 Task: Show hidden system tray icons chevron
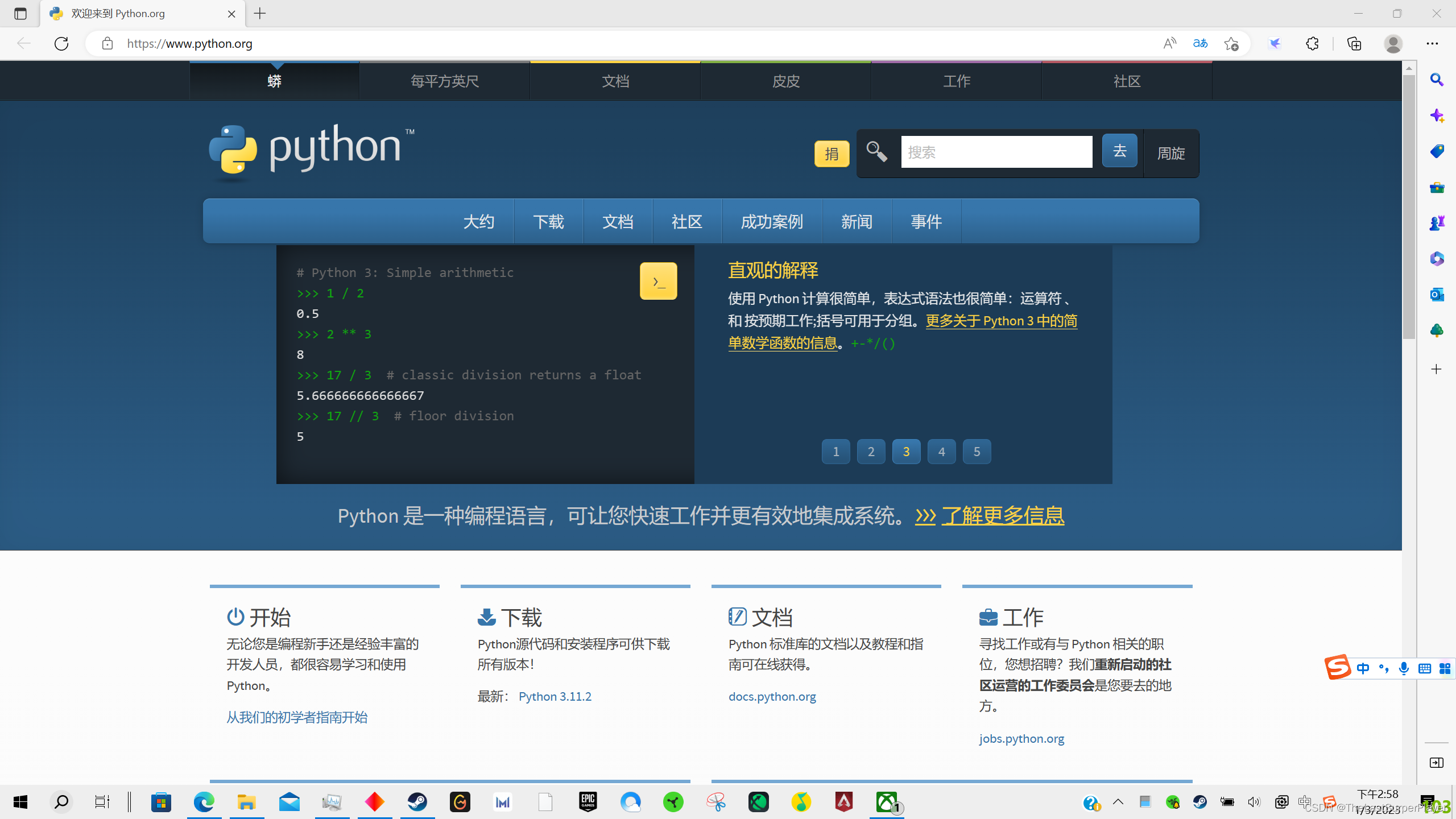1118,802
